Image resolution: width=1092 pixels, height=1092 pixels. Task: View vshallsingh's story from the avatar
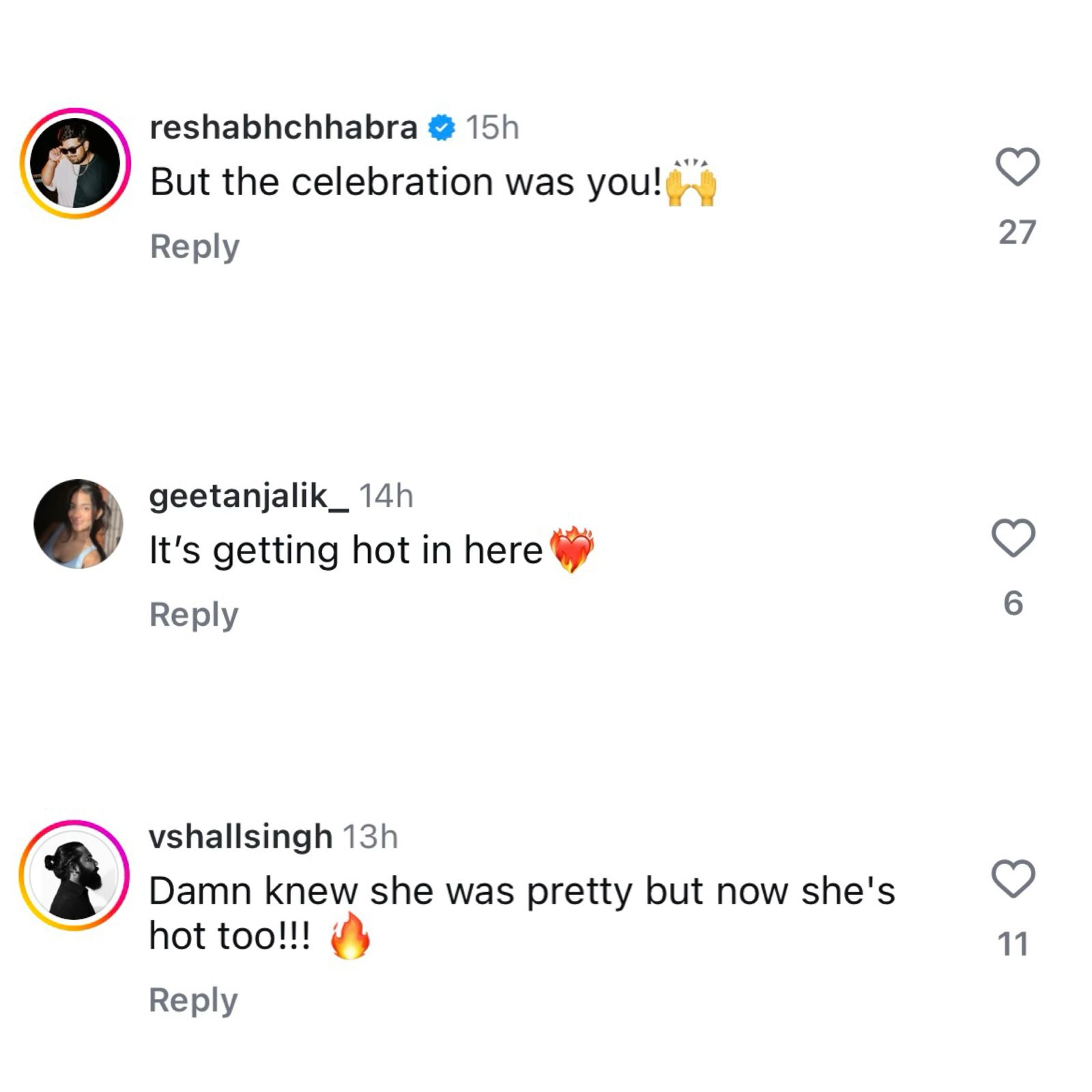74,875
